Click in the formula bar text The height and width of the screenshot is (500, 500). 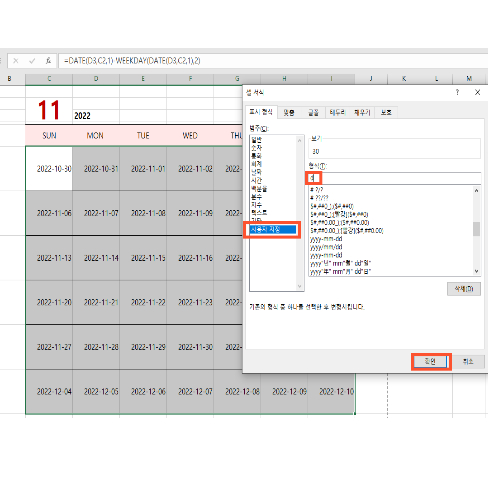(132, 61)
